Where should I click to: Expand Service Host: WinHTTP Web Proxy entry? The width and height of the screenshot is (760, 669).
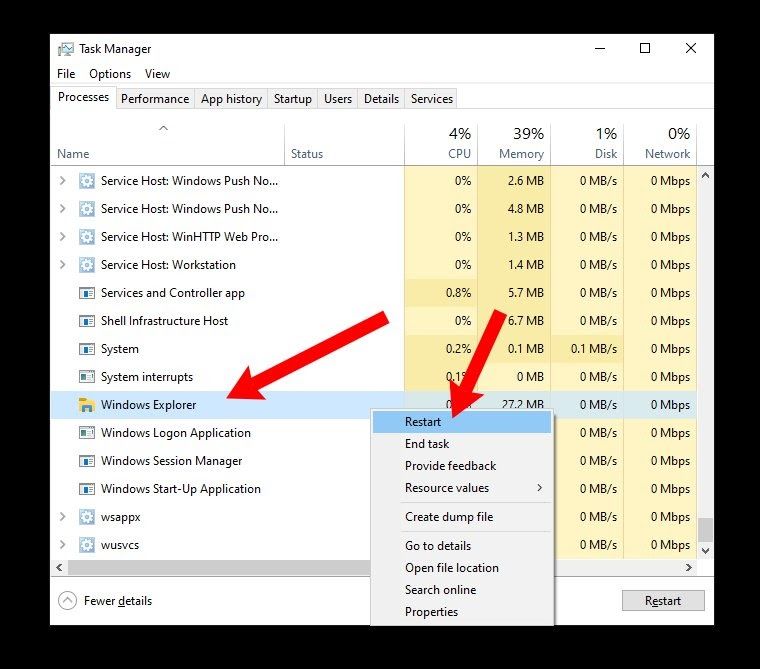click(63, 237)
